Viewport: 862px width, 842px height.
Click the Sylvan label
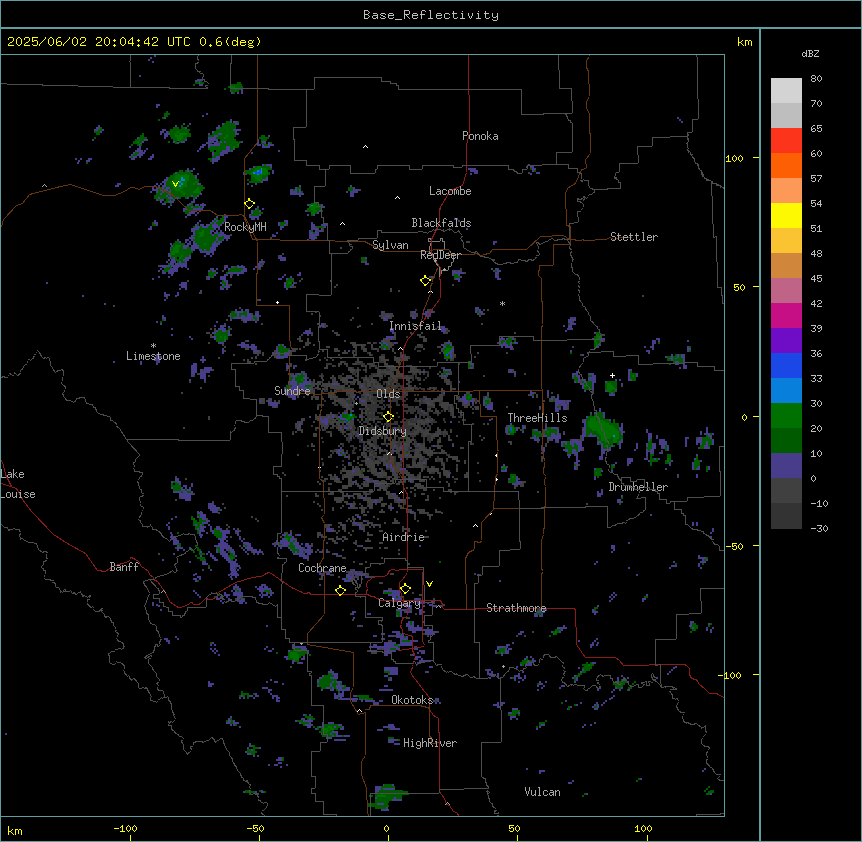(x=390, y=245)
